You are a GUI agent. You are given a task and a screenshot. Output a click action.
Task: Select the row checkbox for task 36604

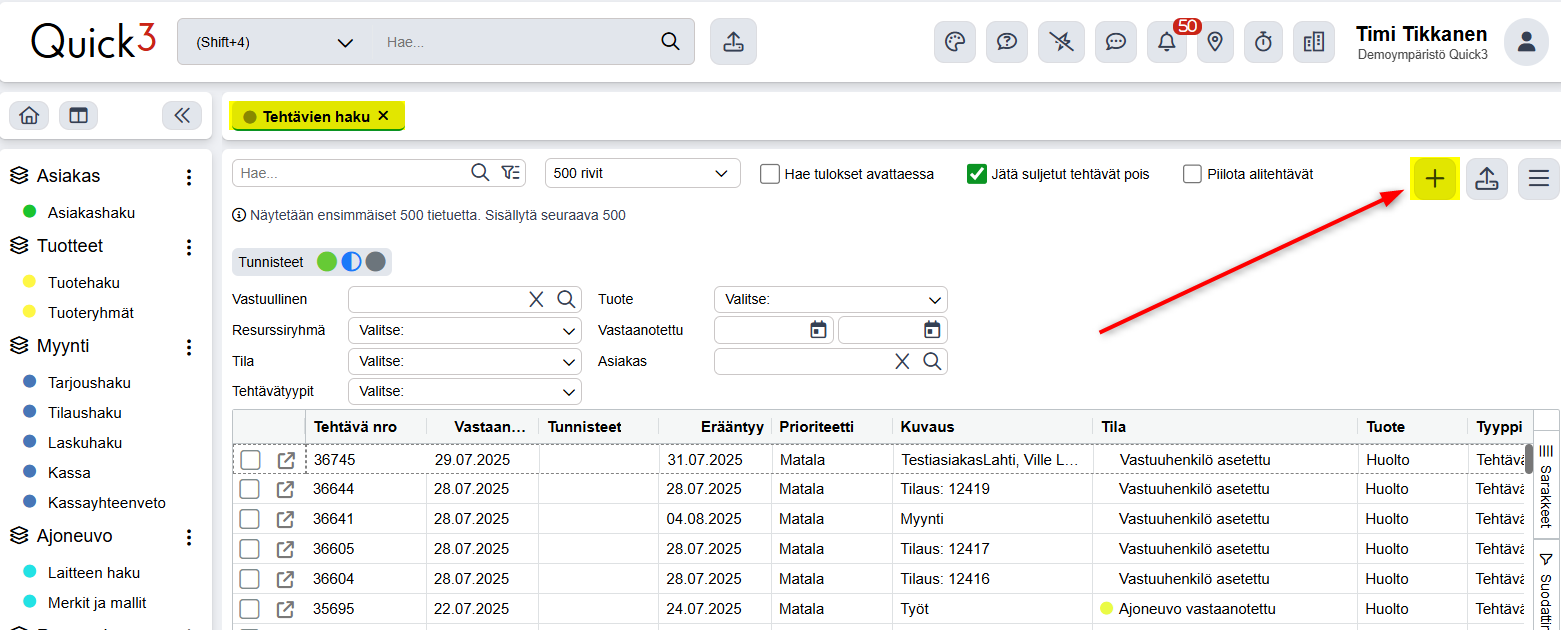250,578
